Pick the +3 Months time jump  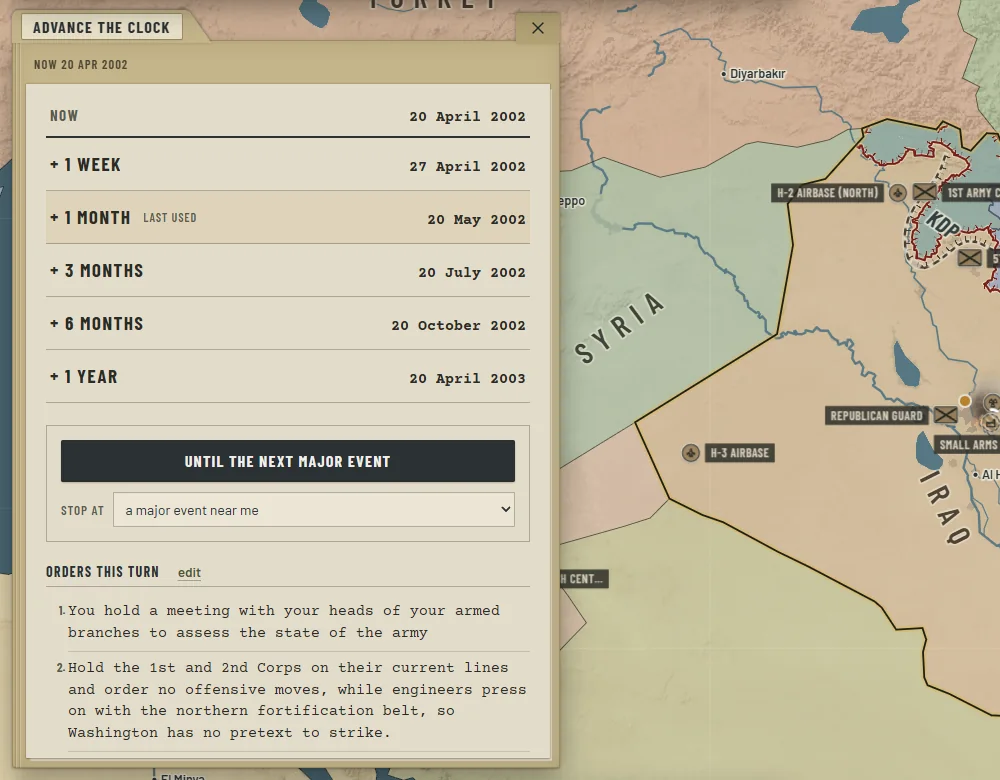[288, 270]
